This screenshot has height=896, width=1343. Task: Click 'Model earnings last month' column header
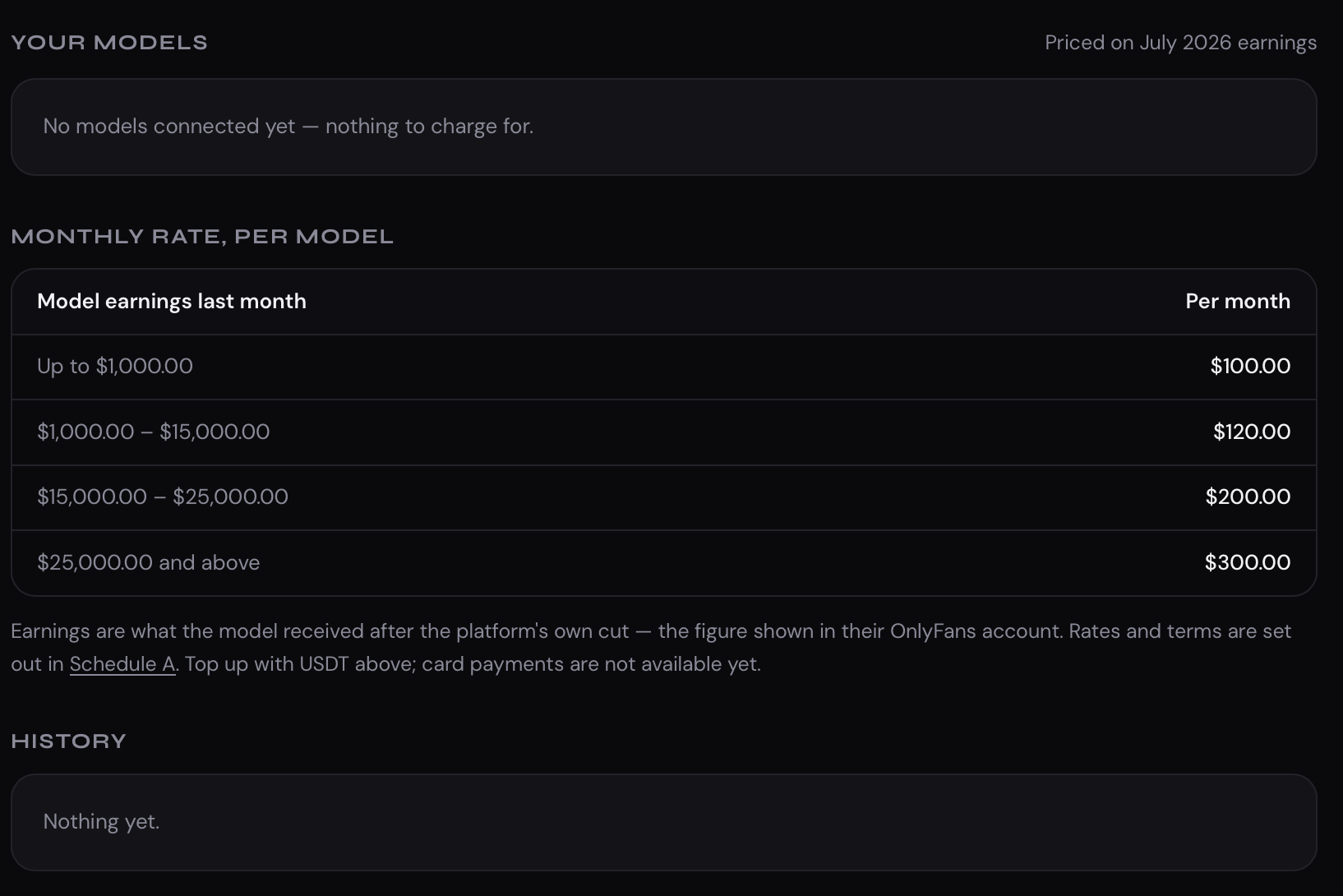pyautogui.click(x=172, y=302)
